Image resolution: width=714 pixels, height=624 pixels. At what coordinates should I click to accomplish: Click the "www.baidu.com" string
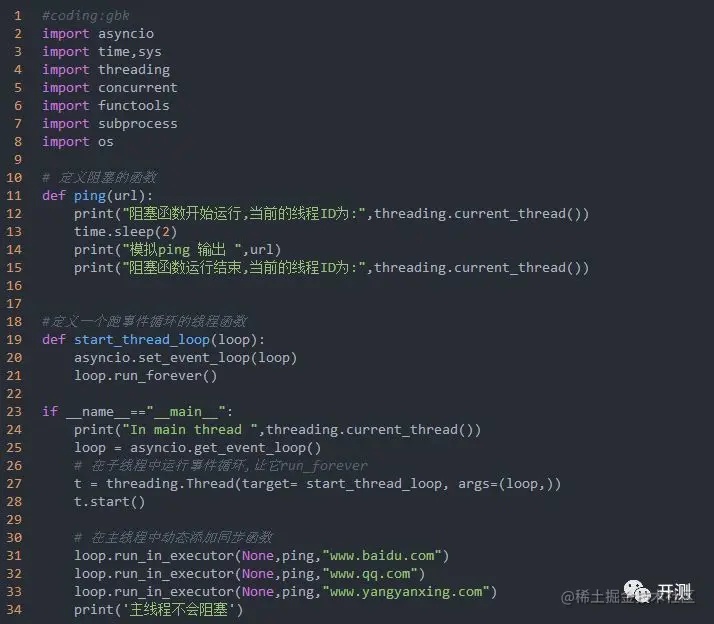point(382,556)
